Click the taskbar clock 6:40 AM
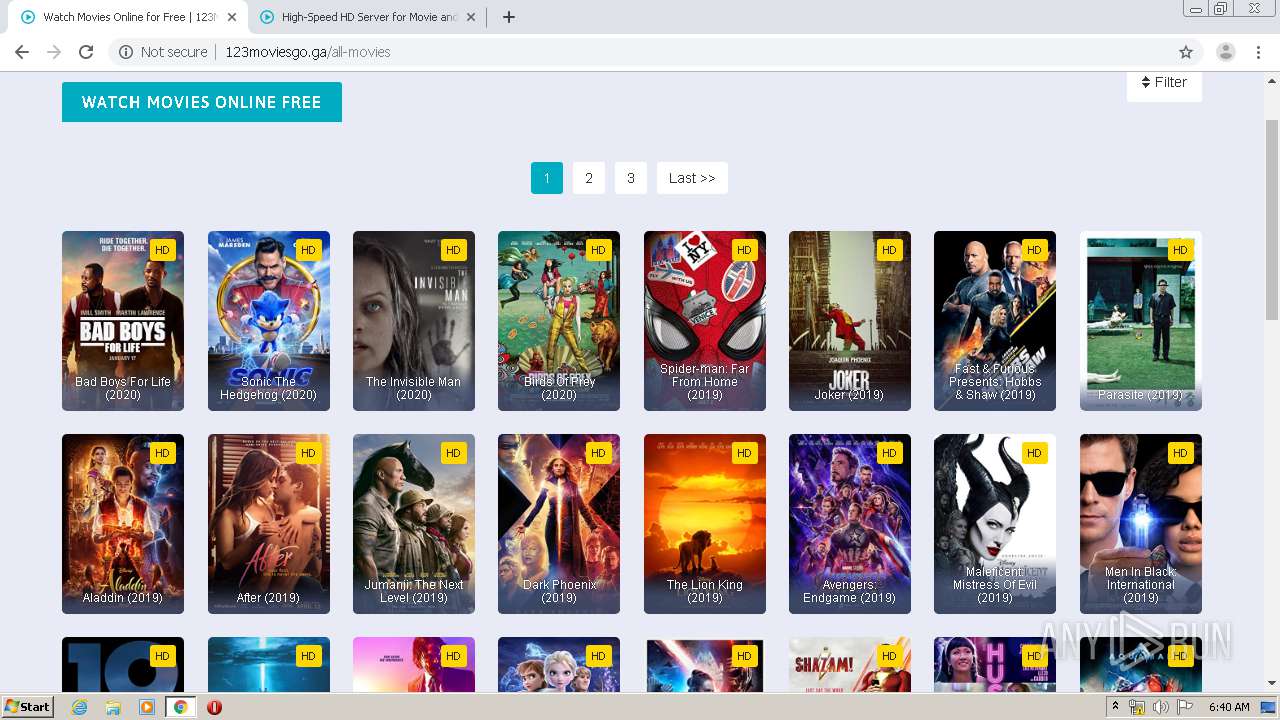Screen dimensions: 1280x720 point(1229,707)
